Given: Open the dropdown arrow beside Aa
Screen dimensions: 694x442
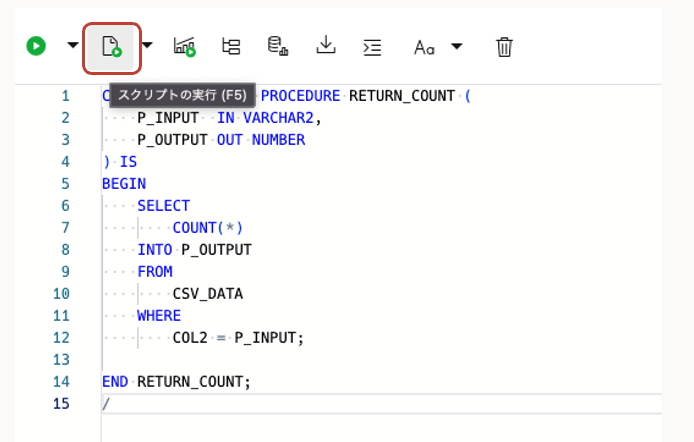Looking at the screenshot, I should 457,46.
